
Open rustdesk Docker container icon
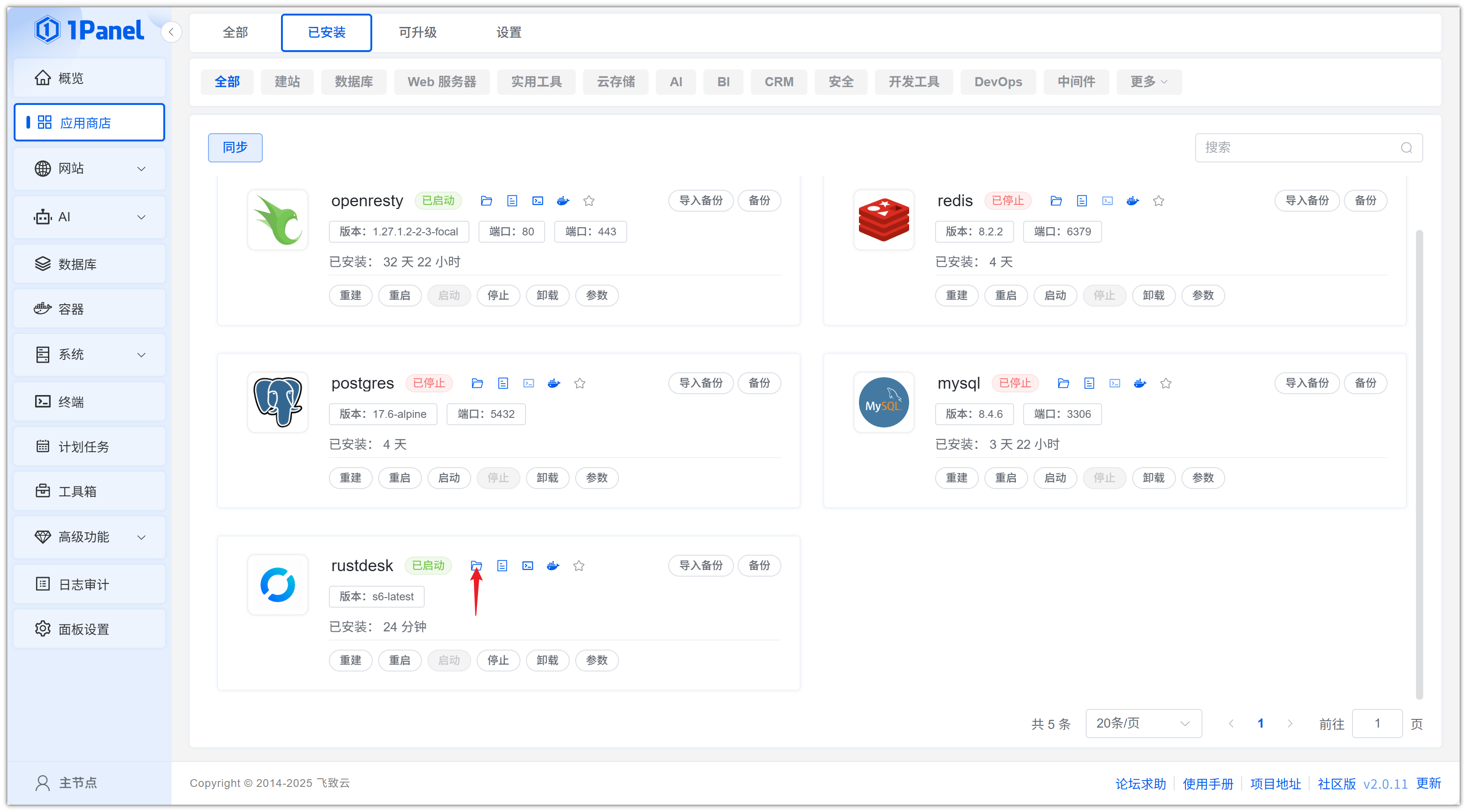coord(553,566)
